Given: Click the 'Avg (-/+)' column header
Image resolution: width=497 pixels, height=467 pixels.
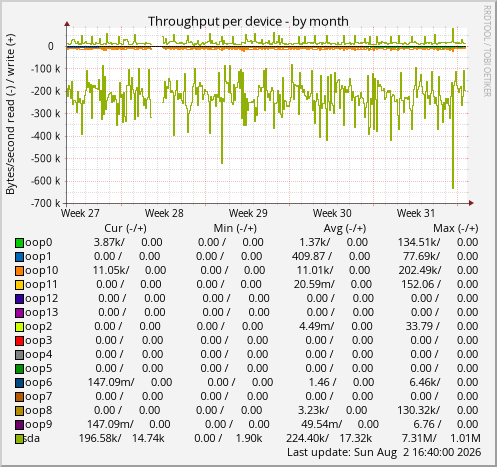Looking at the screenshot, I should (x=345, y=228).
